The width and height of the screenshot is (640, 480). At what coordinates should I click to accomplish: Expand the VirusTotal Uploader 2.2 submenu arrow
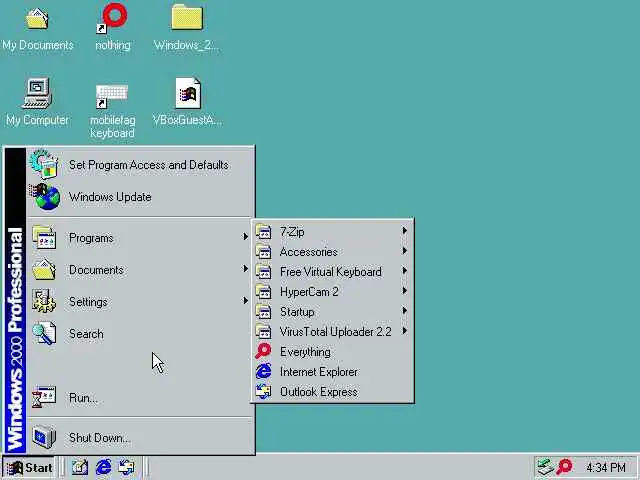(x=404, y=331)
